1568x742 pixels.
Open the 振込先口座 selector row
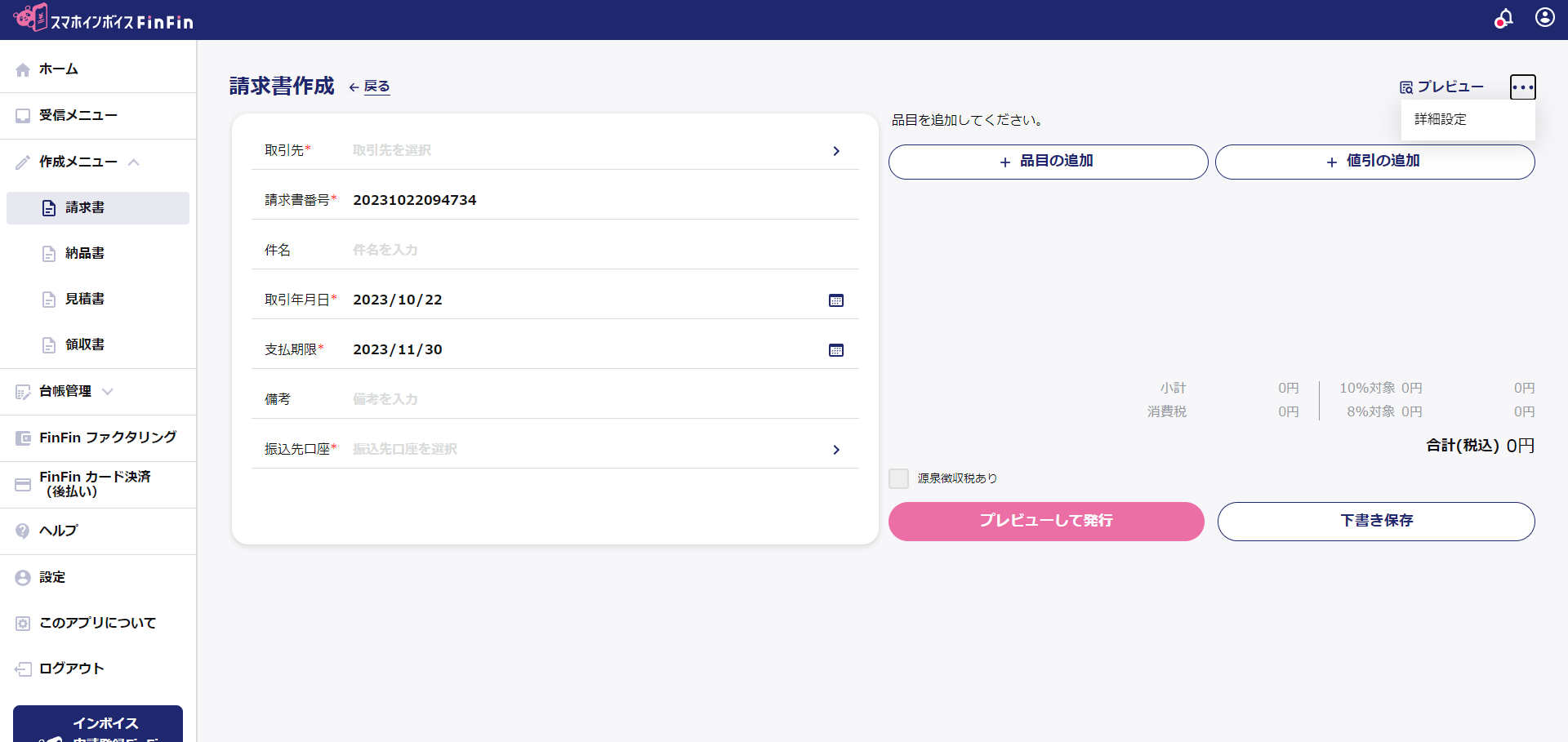point(555,450)
